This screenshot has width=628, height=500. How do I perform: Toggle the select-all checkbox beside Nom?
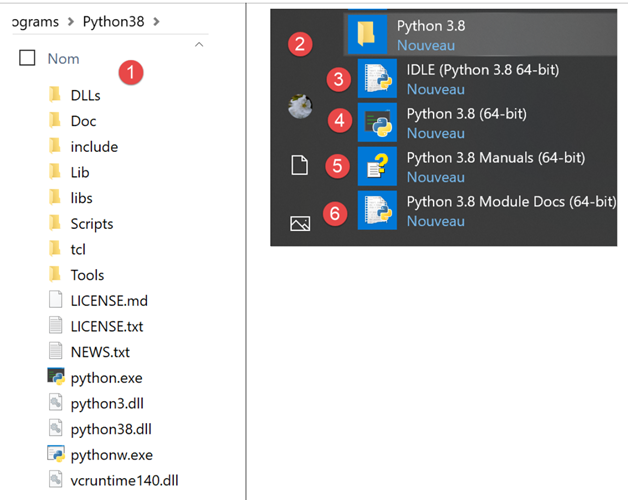(27, 59)
